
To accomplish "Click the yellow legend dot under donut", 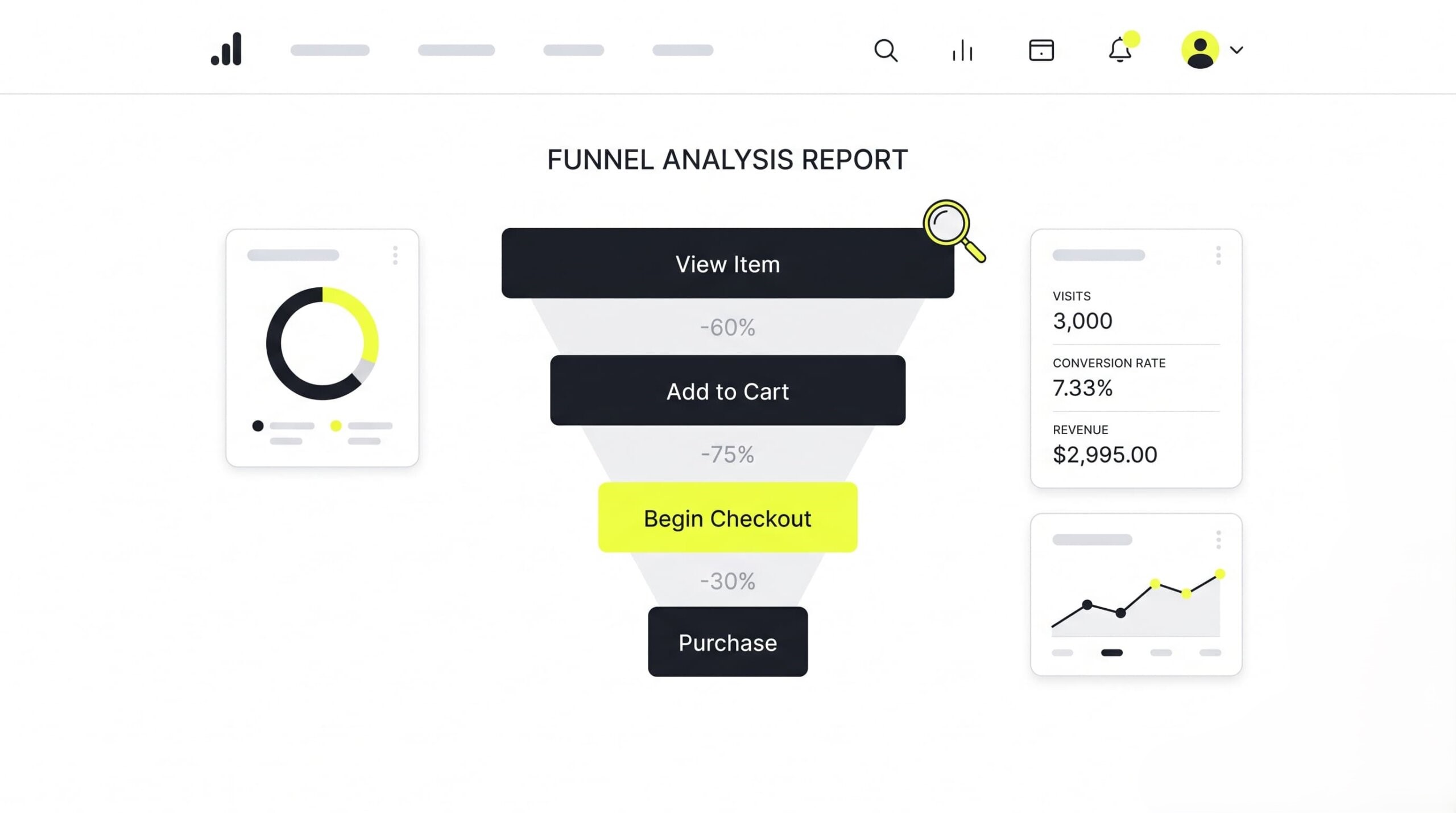I will (x=336, y=426).
